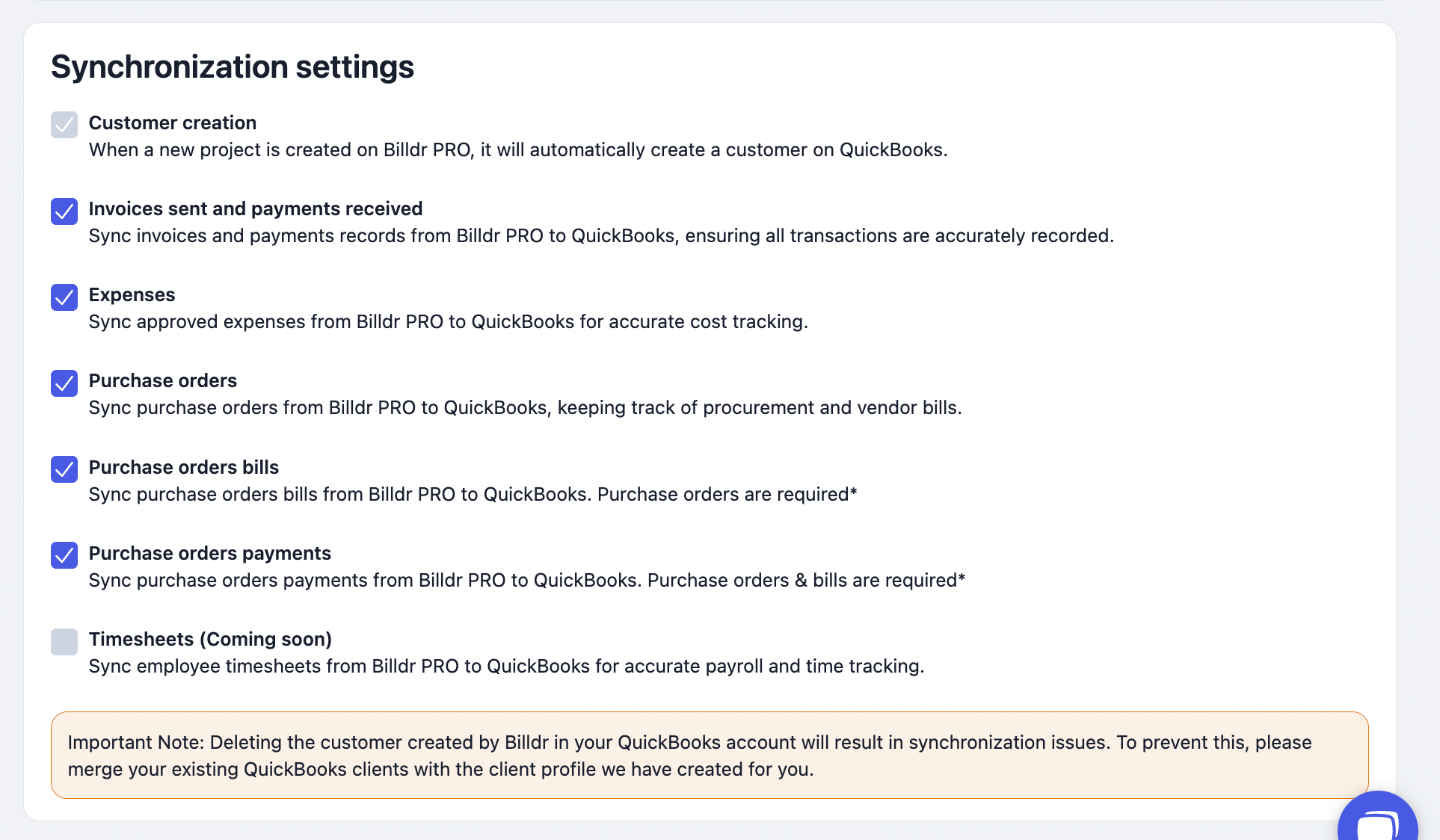This screenshot has width=1440, height=840.
Task: Click the timesheets payroll description text
Action: tap(507, 666)
